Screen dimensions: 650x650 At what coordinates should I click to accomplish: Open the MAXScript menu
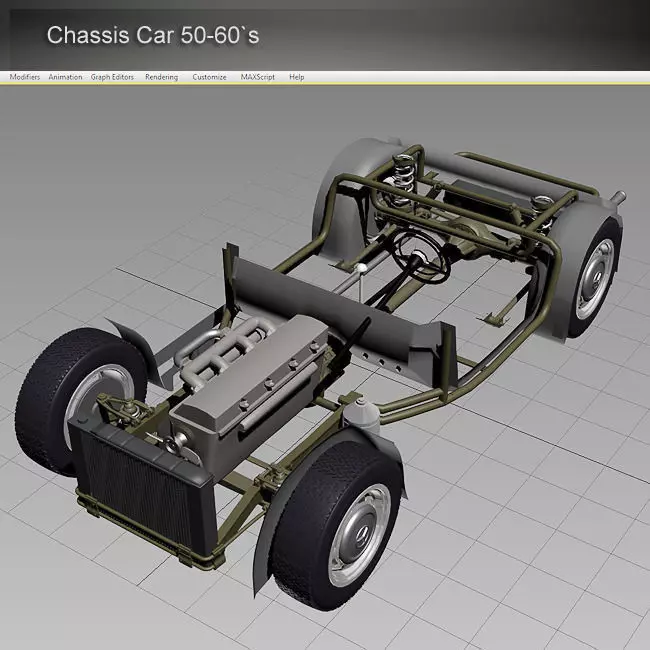pyautogui.click(x=258, y=77)
